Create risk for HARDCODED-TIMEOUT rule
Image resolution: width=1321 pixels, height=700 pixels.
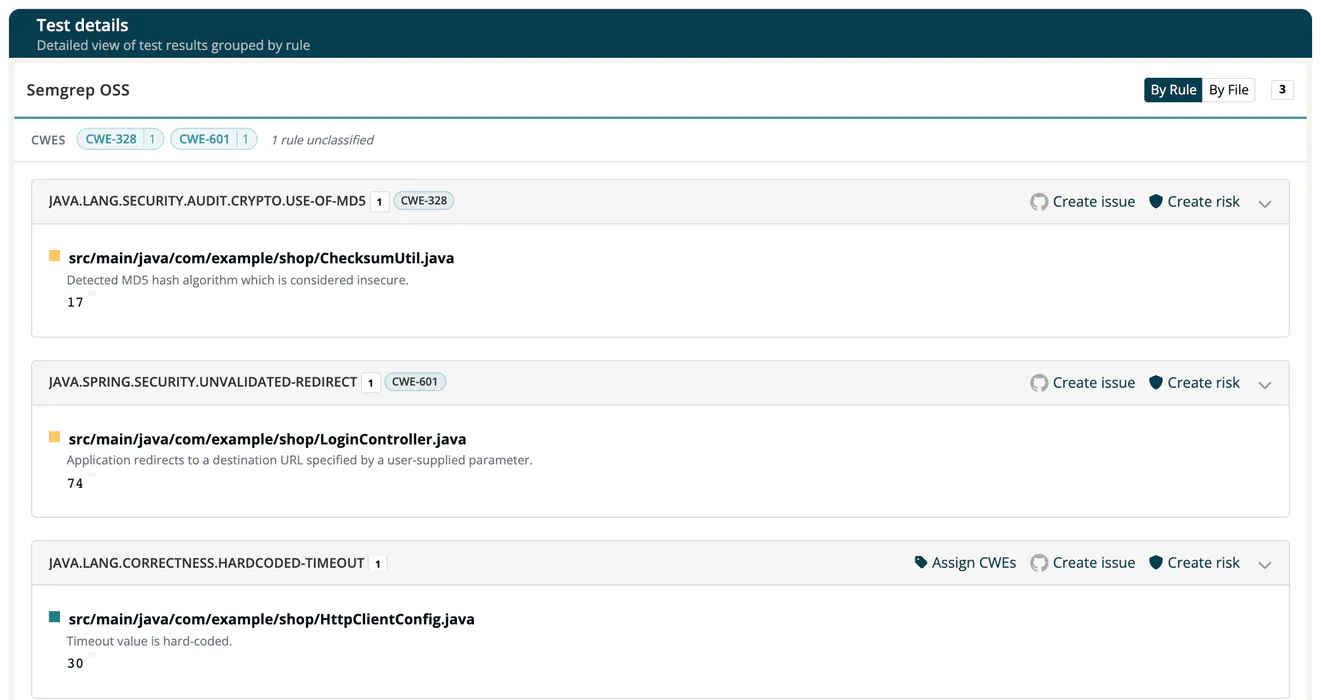pos(1194,563)
